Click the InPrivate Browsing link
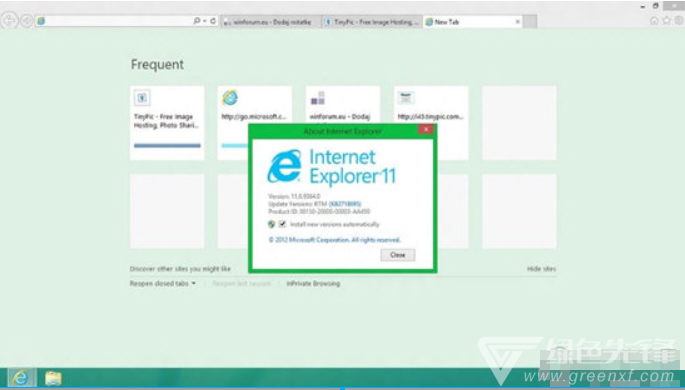Viewport: 685px width, 390px height. [313, 283]
